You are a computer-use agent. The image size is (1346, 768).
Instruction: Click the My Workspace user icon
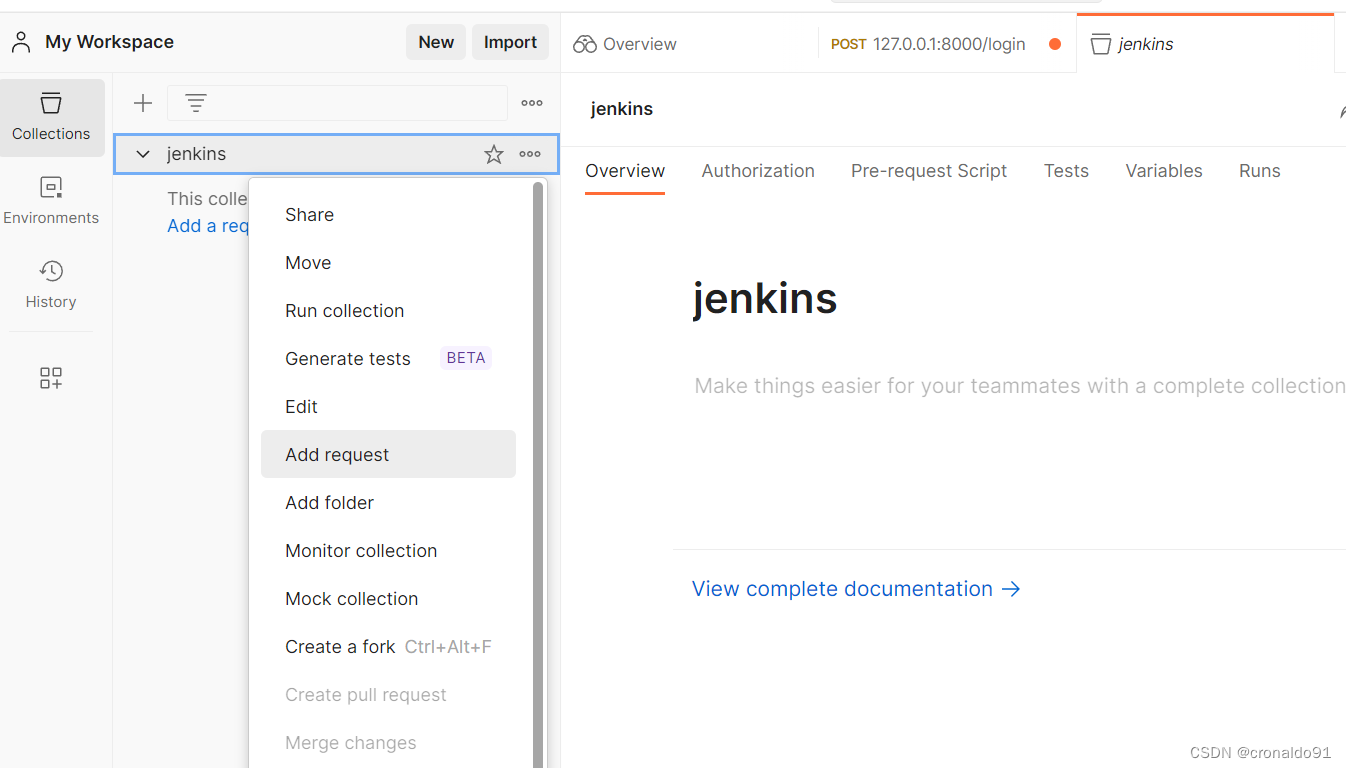pos(21,42)
